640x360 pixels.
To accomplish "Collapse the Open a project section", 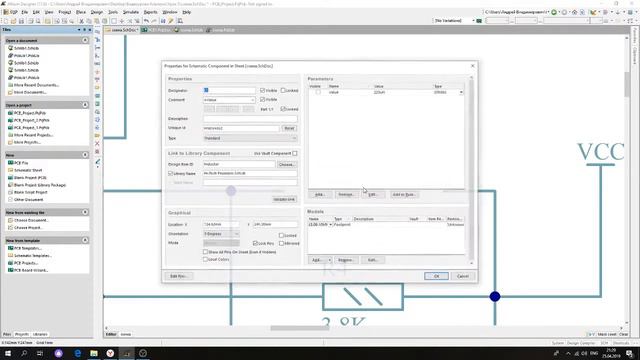I will (x=85, y=105).
